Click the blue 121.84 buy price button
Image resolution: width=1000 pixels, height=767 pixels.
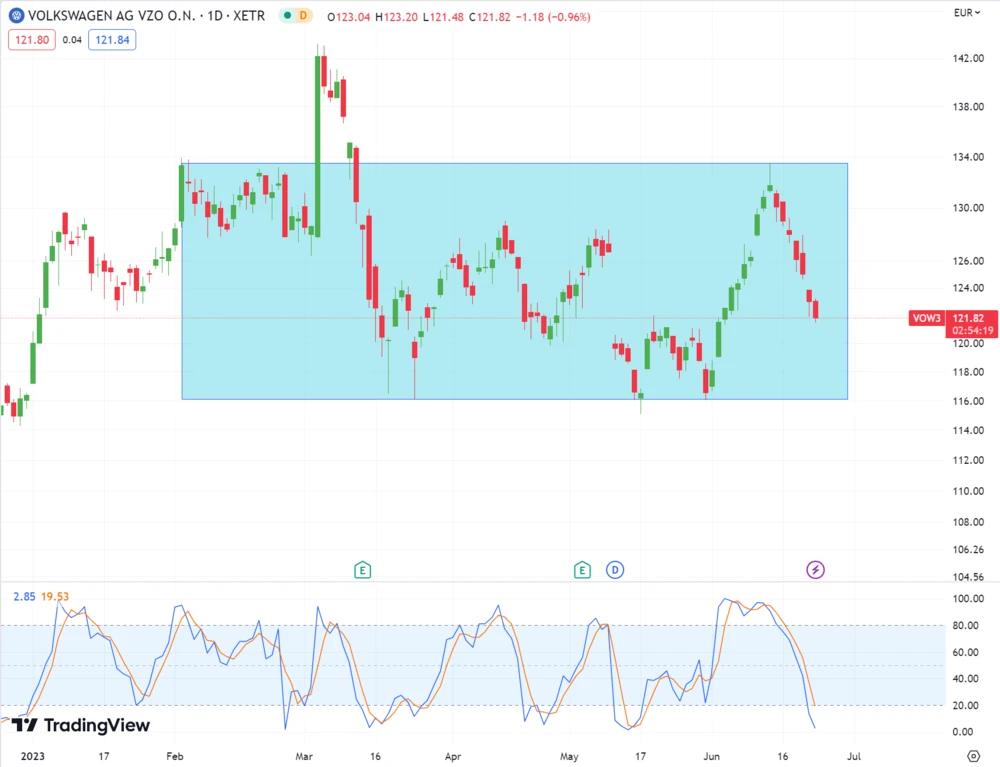(112, 40)
